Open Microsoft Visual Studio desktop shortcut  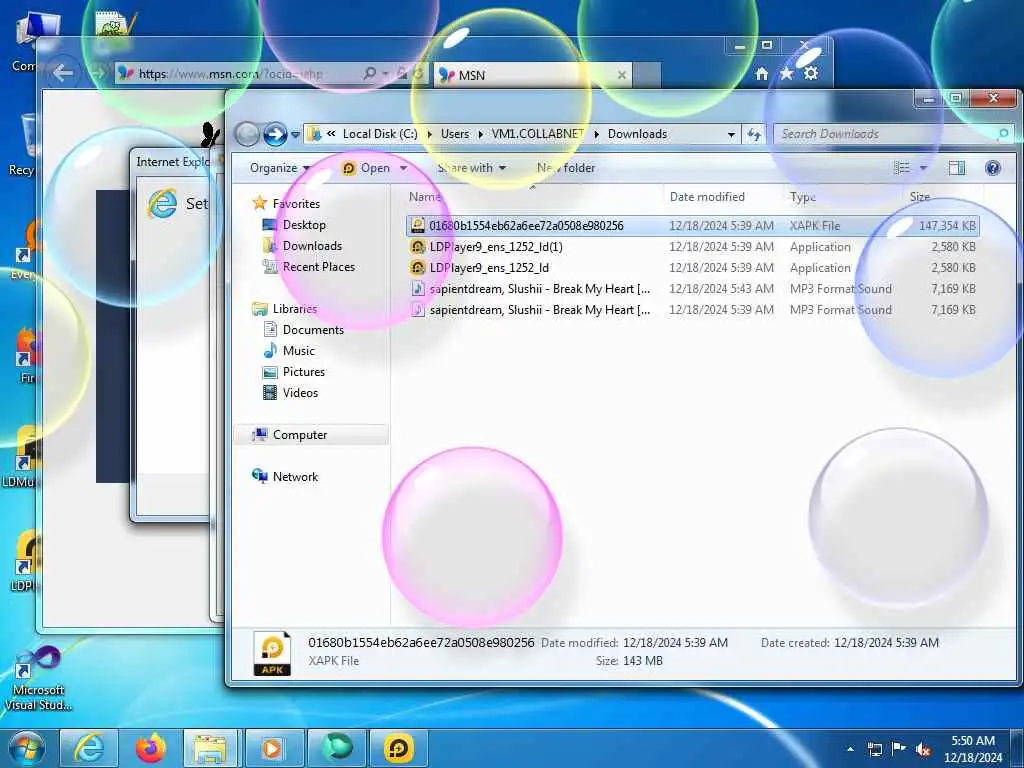(38, 679)
